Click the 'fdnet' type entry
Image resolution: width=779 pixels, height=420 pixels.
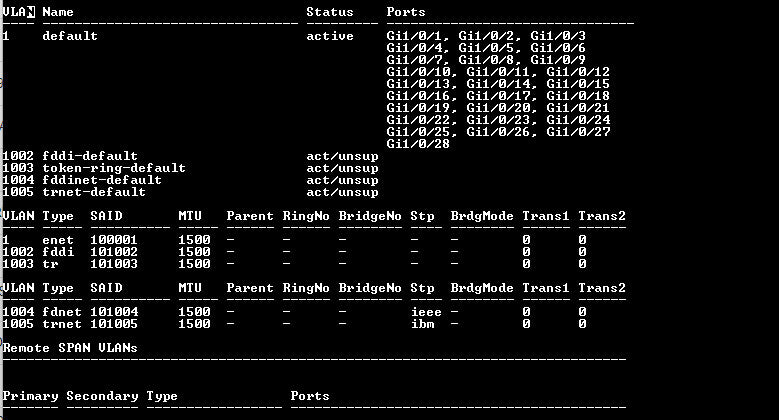coord(62,312)
